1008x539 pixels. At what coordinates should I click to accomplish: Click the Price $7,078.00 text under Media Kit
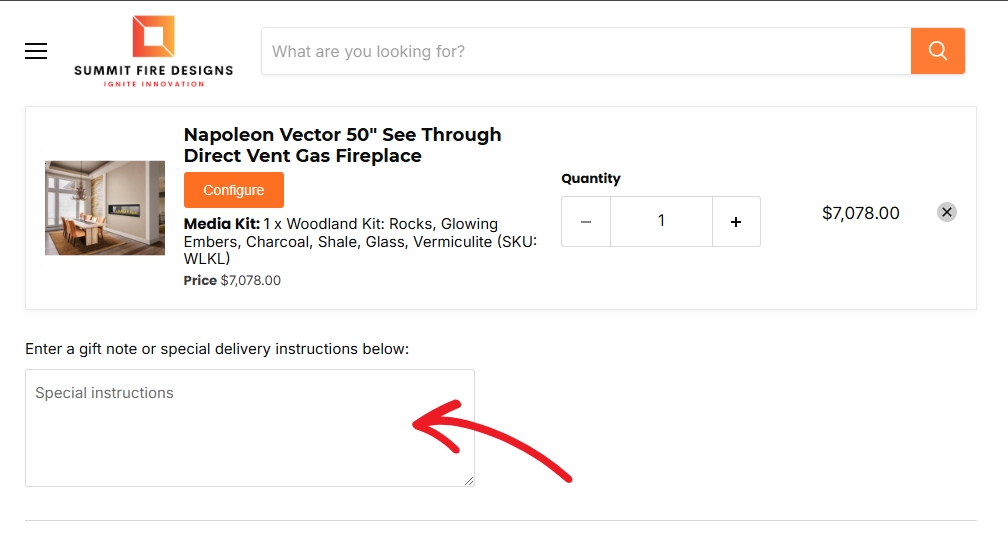(232, 280)
